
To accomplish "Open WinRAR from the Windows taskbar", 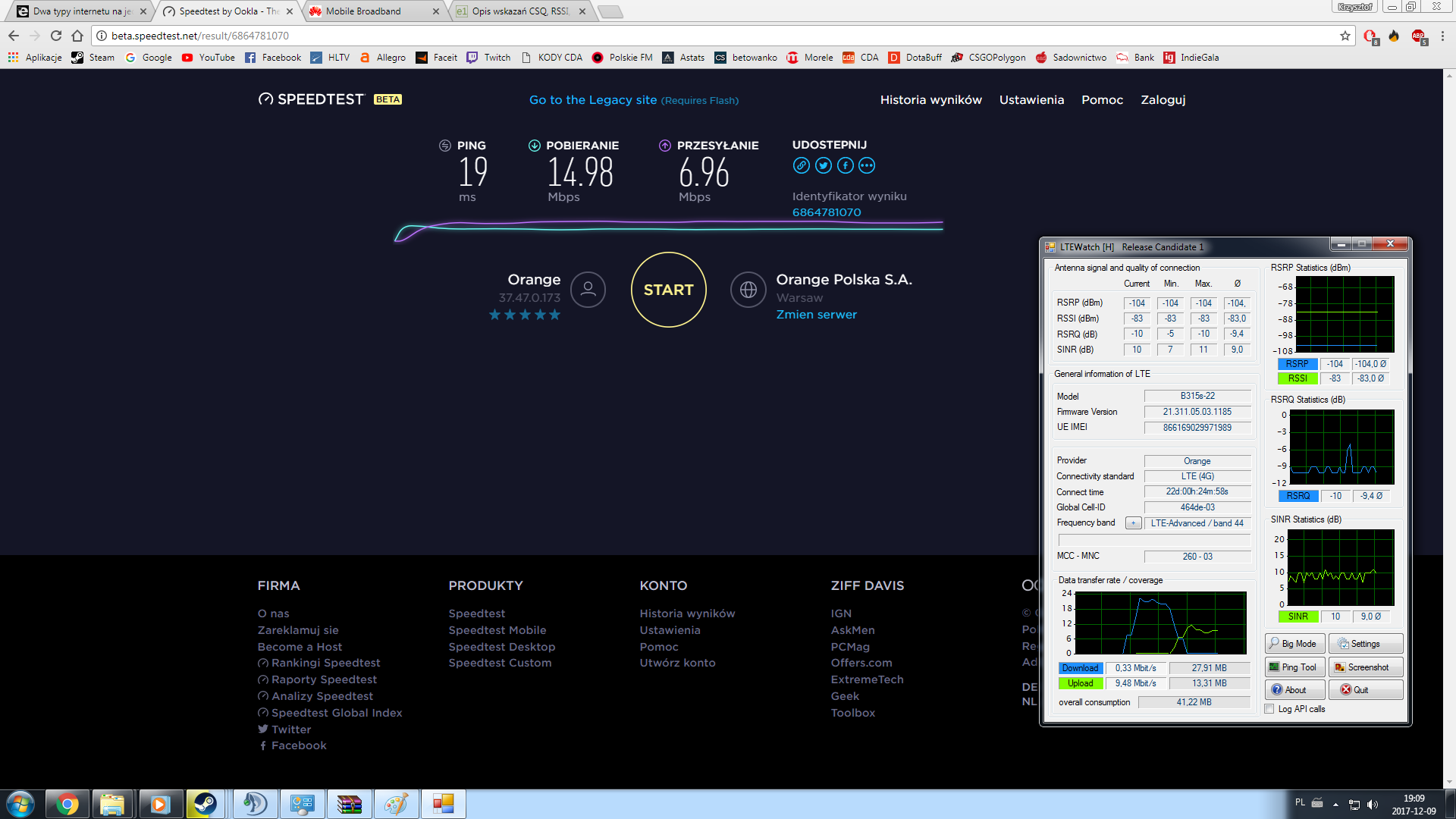I will (x=349, y=804).
